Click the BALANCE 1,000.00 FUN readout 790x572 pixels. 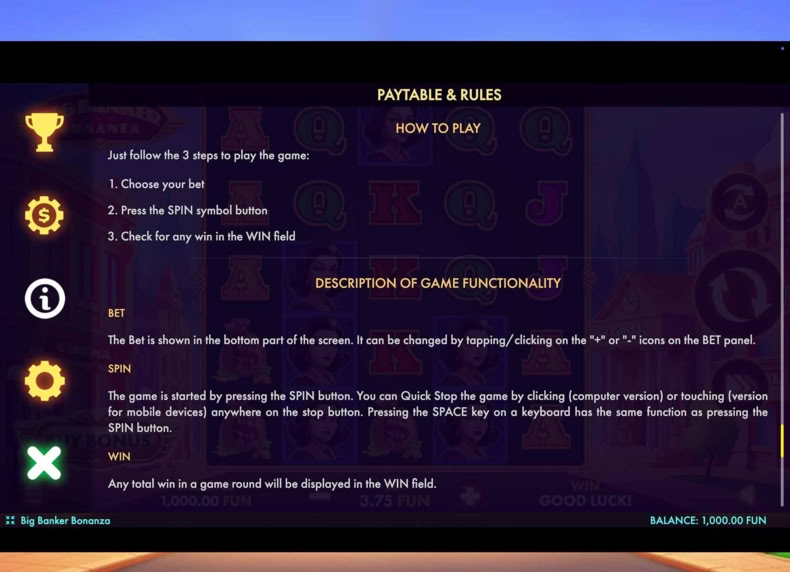(708, 521)
